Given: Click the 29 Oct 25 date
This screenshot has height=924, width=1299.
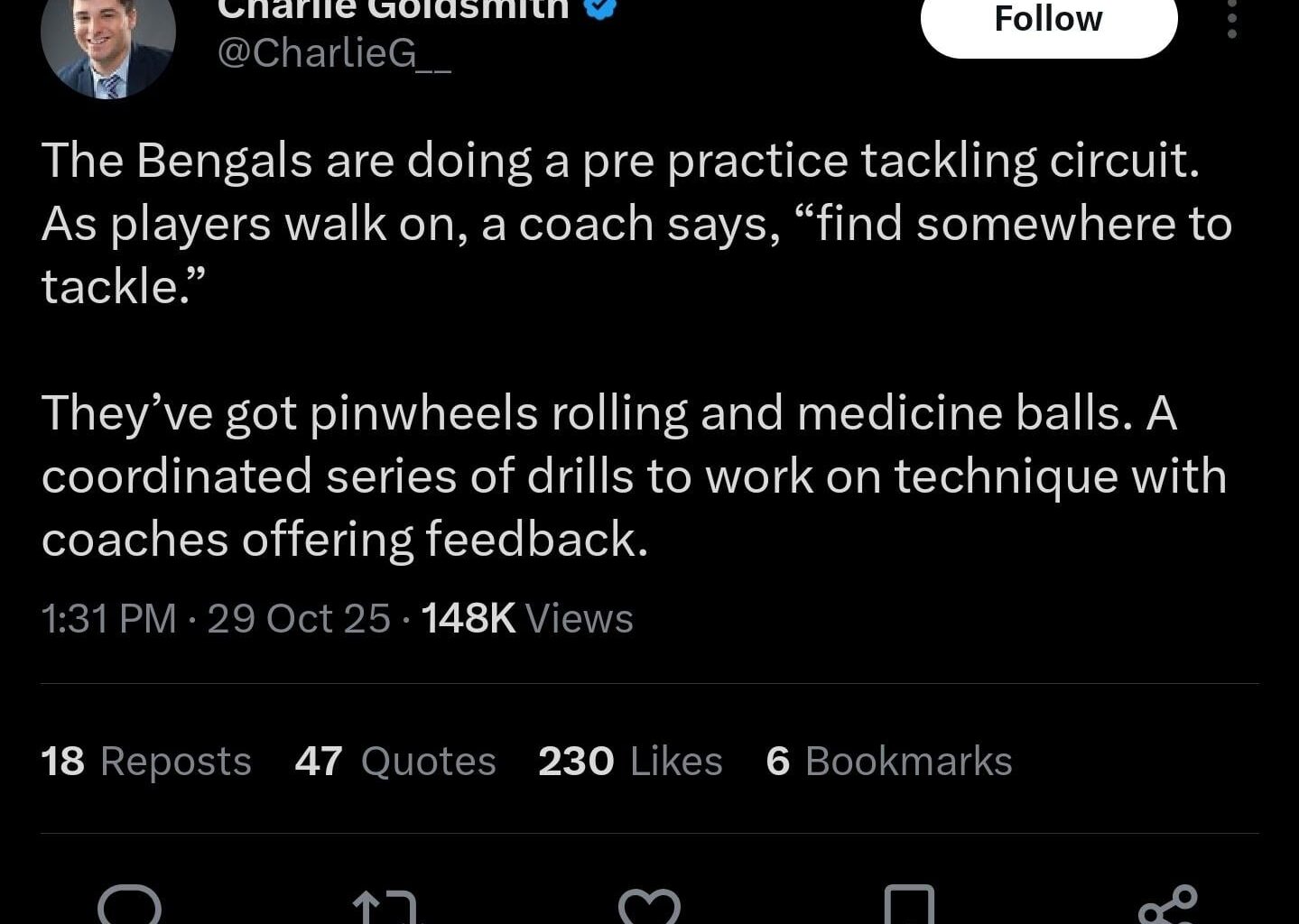Looking at the screenshot, I should click(x=299, y=618).
